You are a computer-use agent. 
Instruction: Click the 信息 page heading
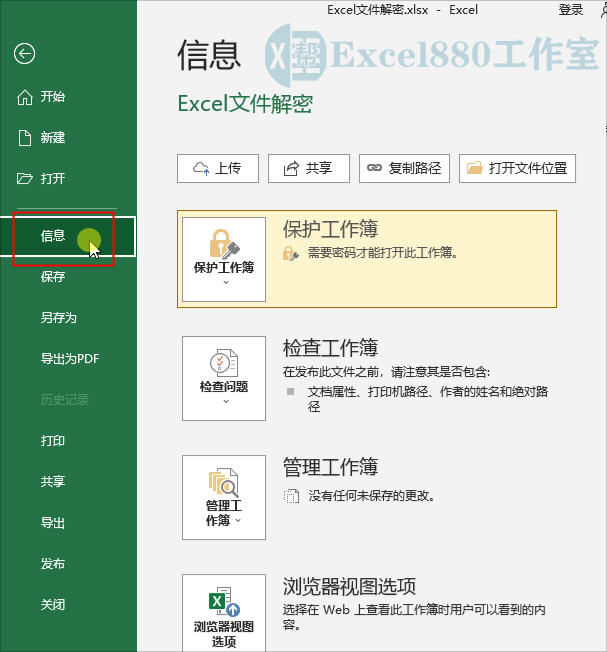(x=209, y=54)
